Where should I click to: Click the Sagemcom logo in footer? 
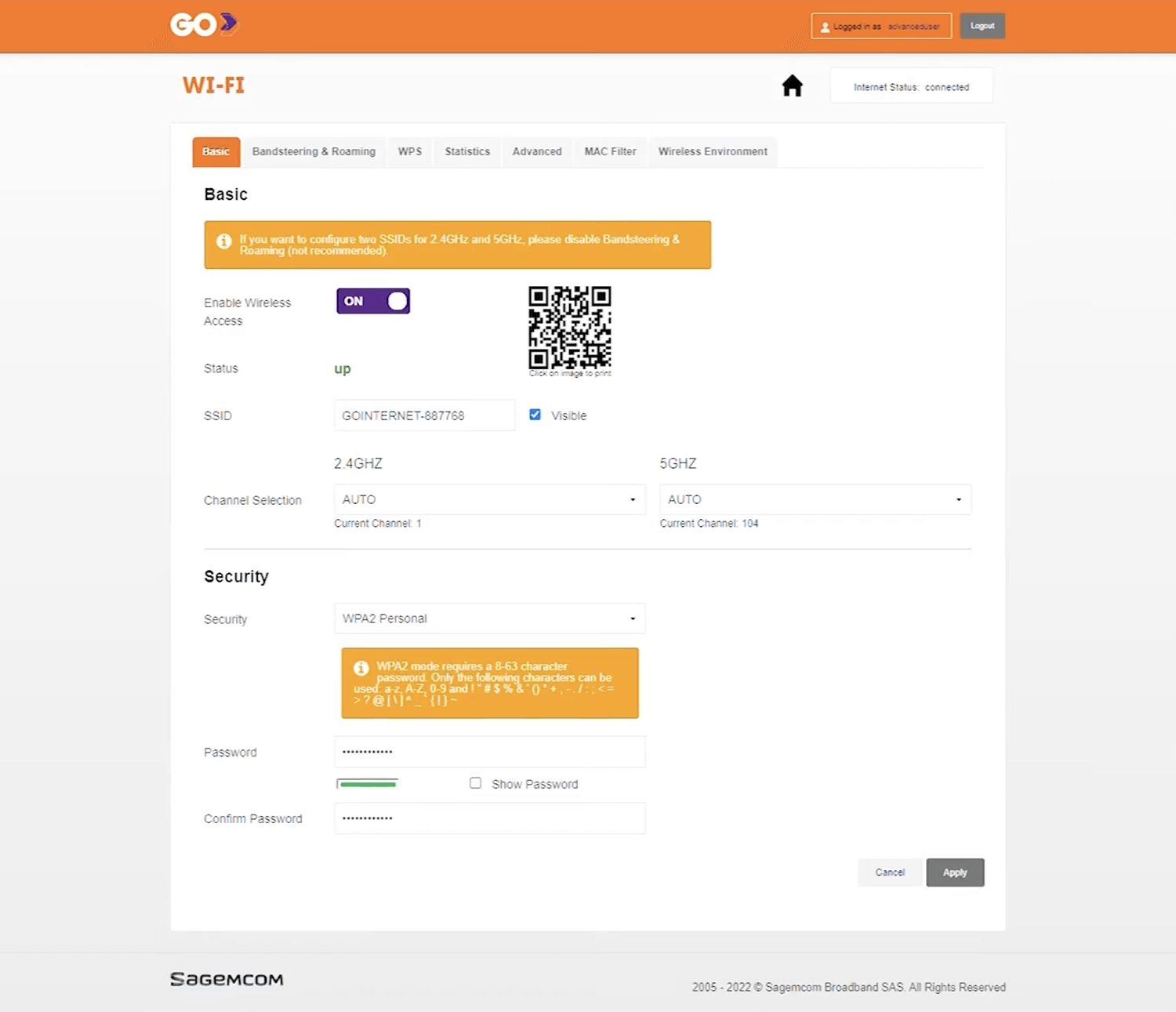[x=227, y=979]
